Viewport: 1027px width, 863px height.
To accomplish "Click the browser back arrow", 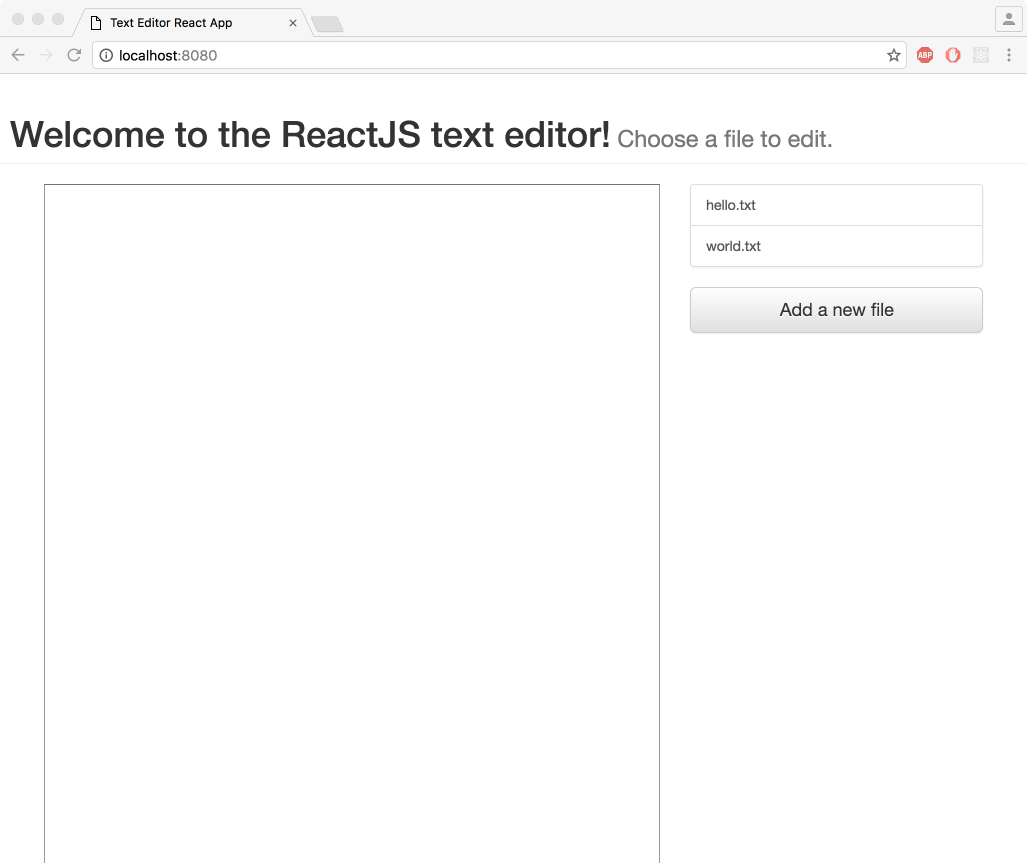I will pos(18,56).
